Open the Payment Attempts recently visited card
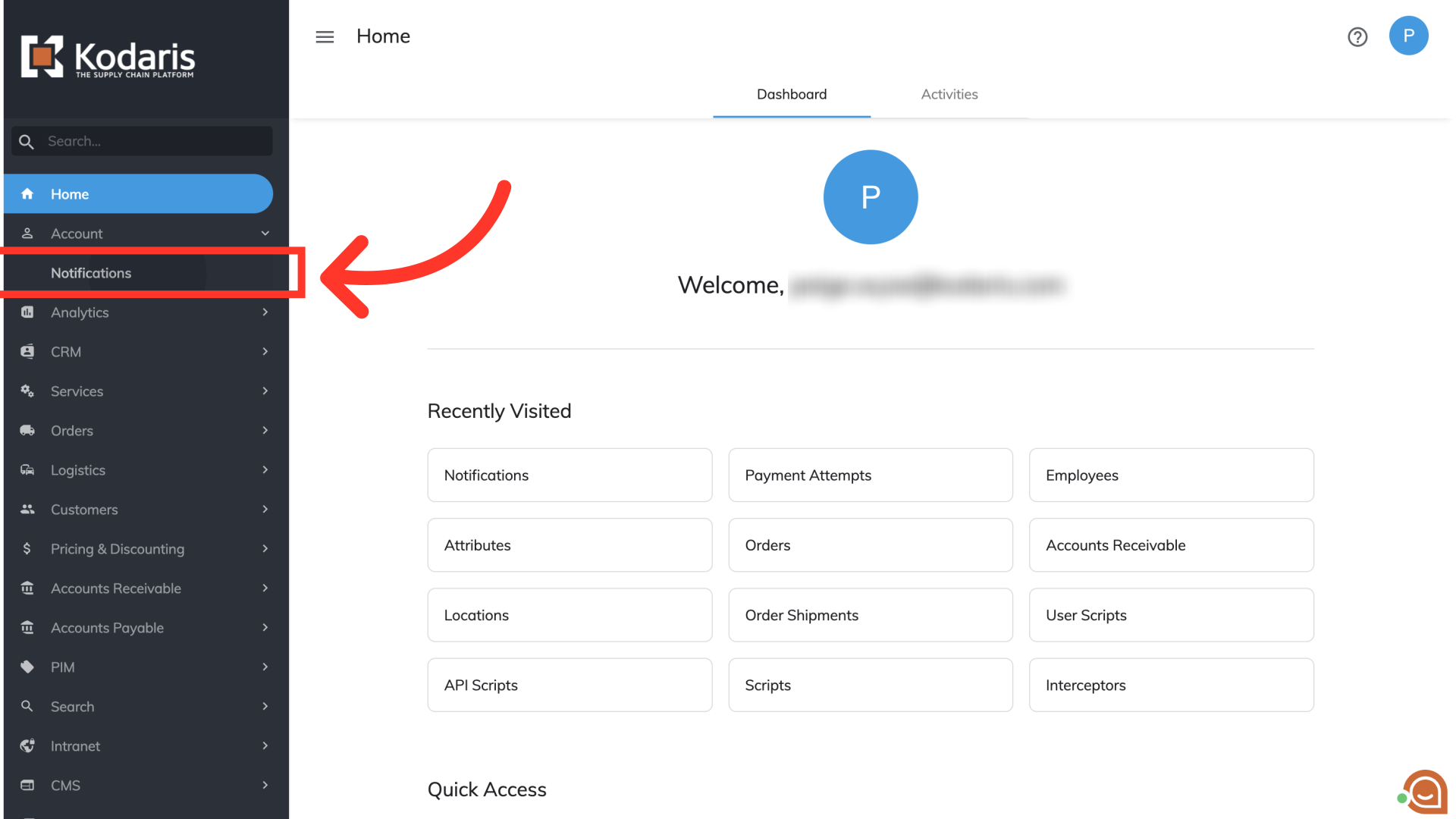 870,475
